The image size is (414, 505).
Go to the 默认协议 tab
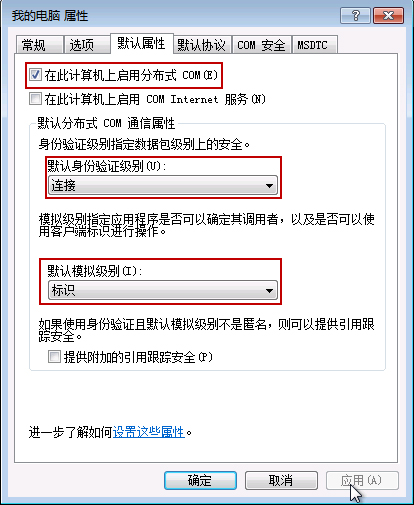202,45
